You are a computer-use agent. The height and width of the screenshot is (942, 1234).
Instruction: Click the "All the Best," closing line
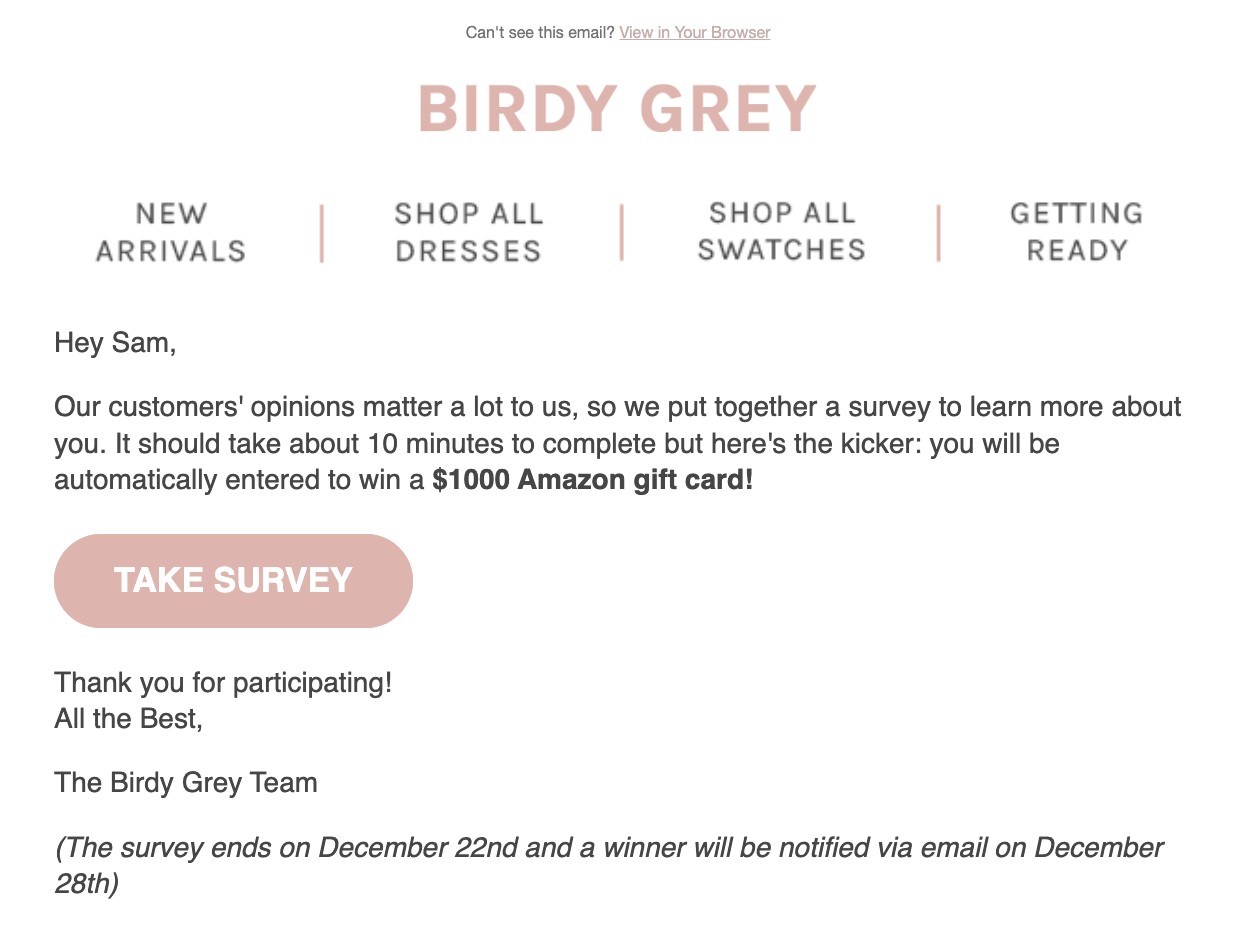[129, 718]
